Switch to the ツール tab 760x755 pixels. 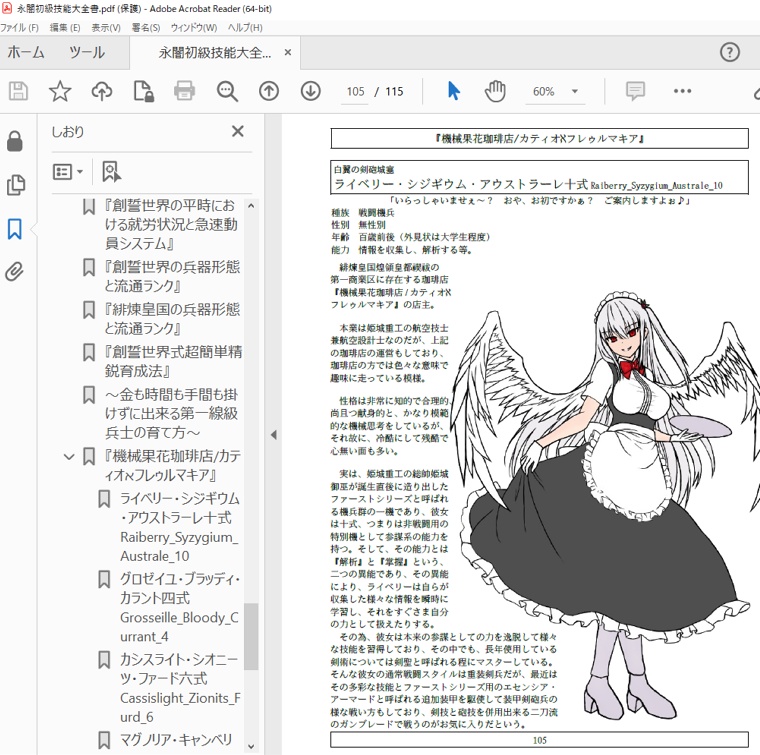point(87,52)
